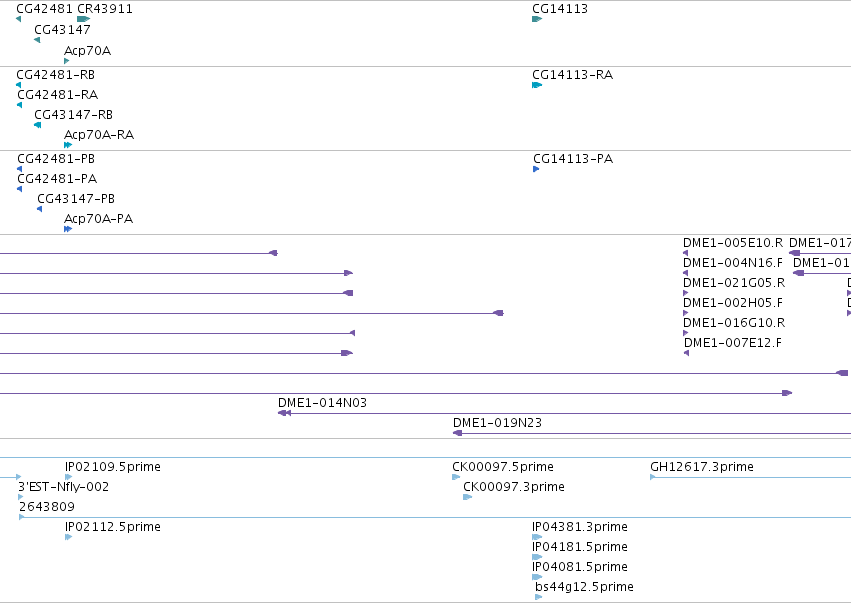Click the arrowhead at DME1-019N23 feature start
The image size is (851, 603).
click(x=458, y=433)
